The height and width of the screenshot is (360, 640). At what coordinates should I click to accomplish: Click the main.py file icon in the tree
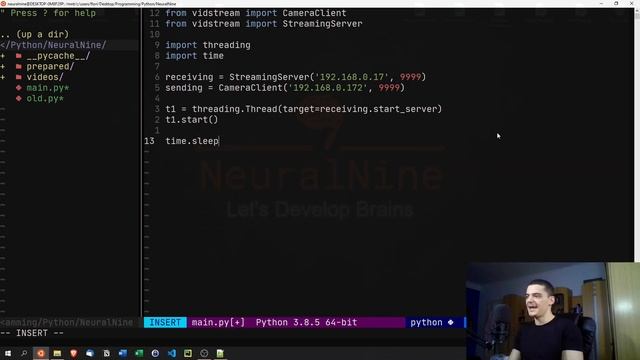coord(19,88)
